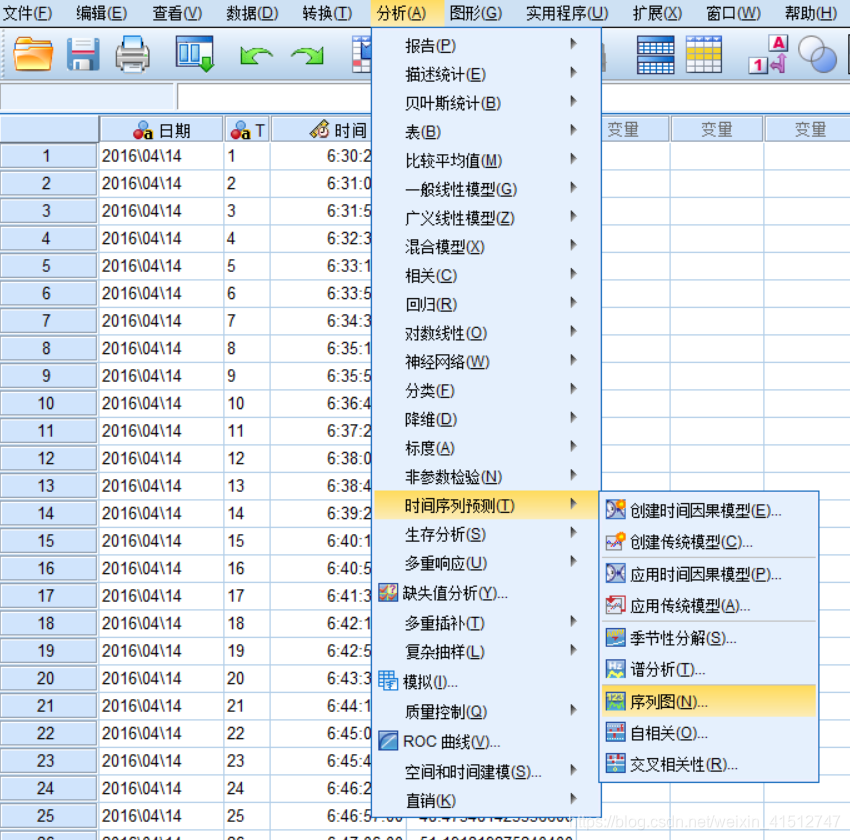Expand 回归(R) submenu
The width and height of the screenshot is (850, 840).
tap(487, 304)
